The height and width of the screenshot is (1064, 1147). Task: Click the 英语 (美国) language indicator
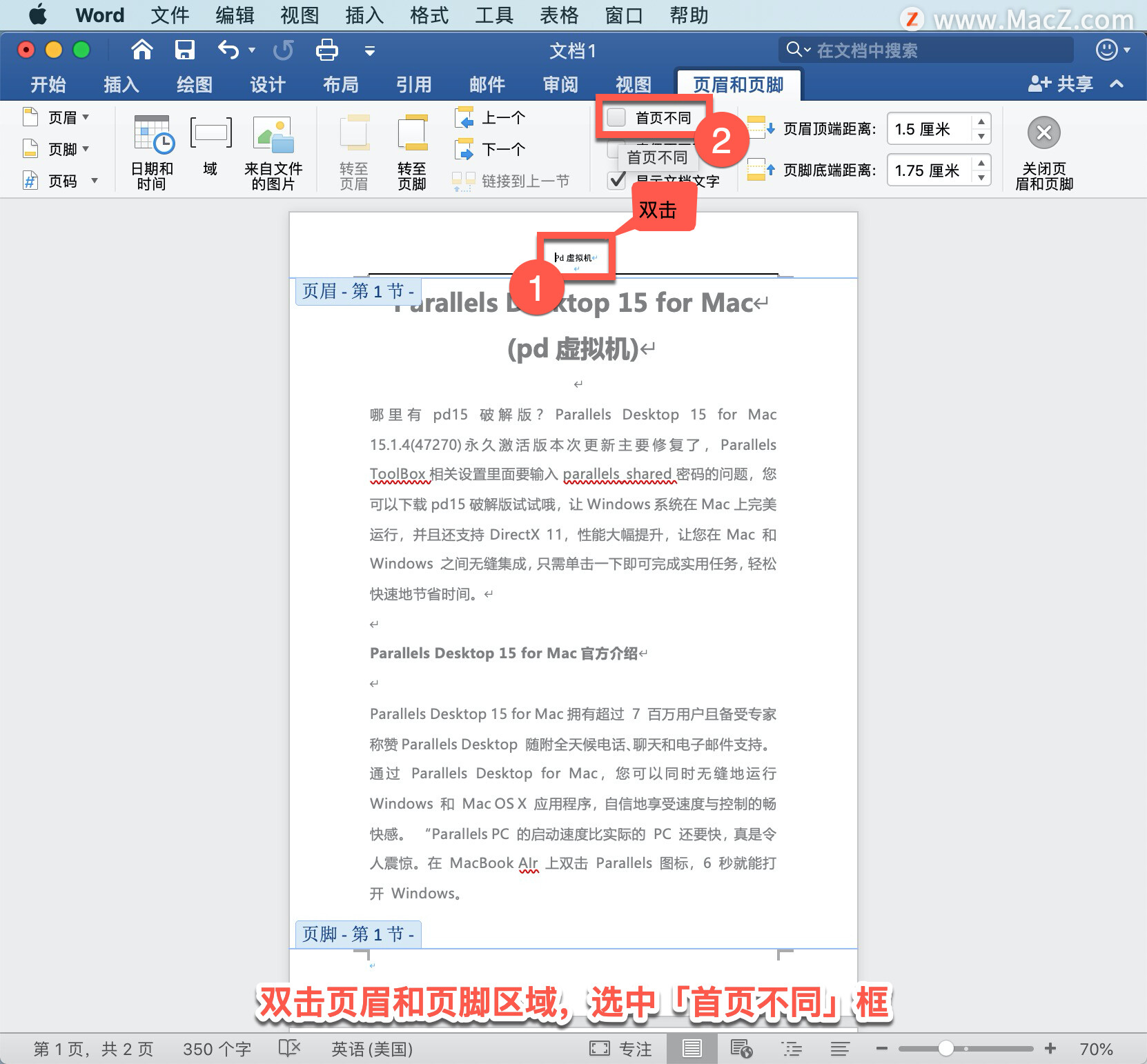[372, 1049]
